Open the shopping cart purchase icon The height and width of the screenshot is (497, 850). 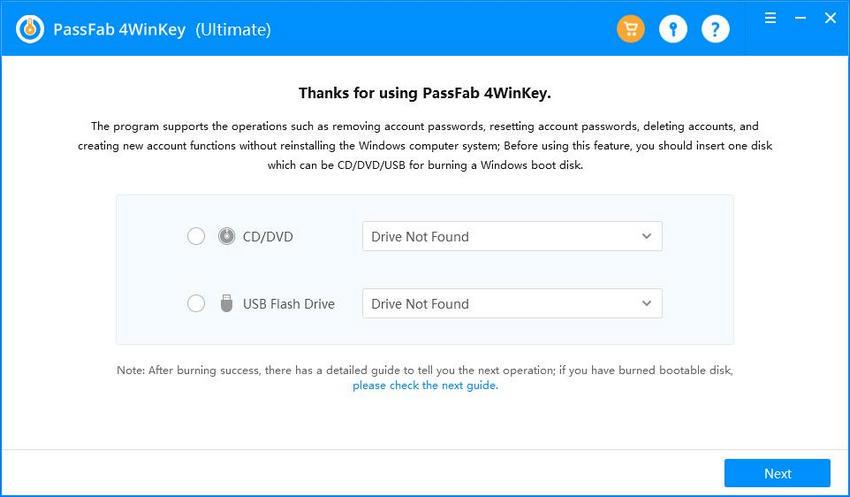[630, 29]
